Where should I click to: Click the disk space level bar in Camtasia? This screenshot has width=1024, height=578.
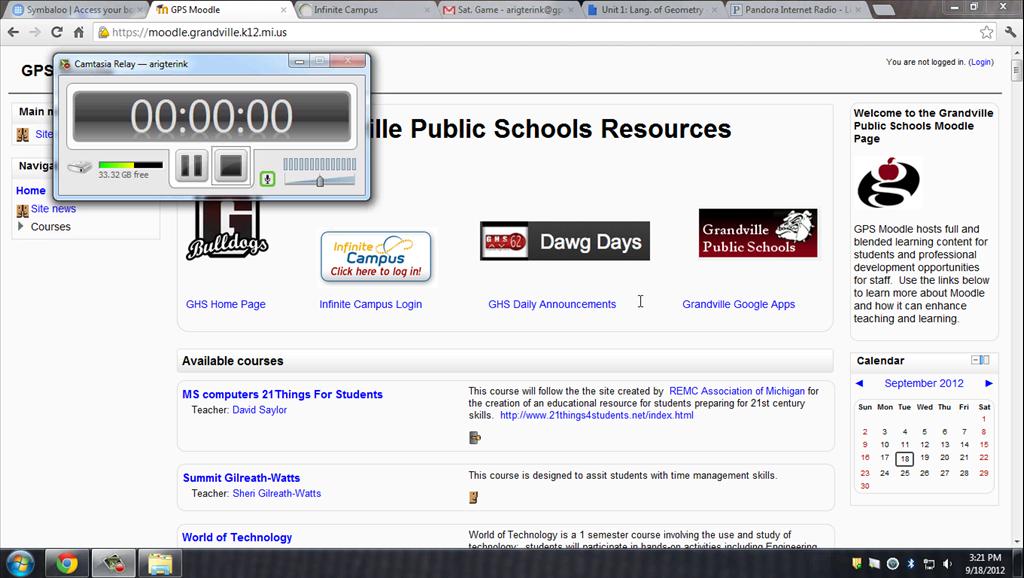click(131, 165)
